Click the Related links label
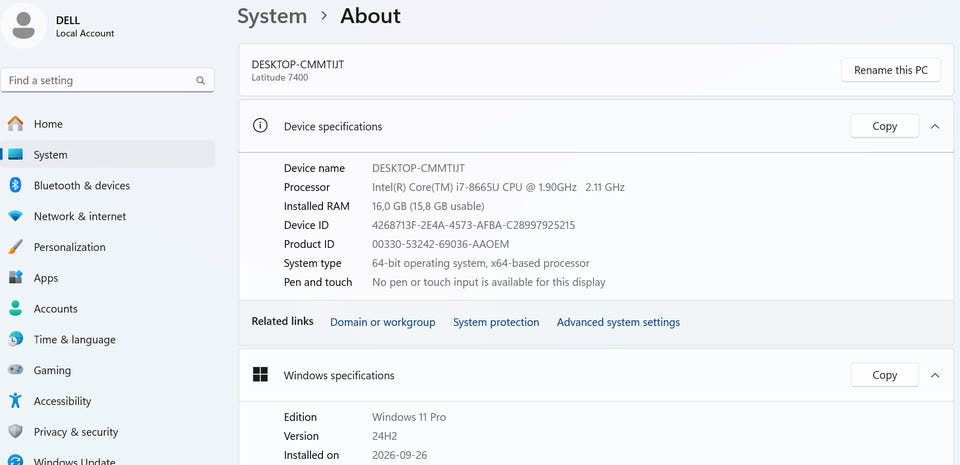The image size is (960, 465). (282, 321)
